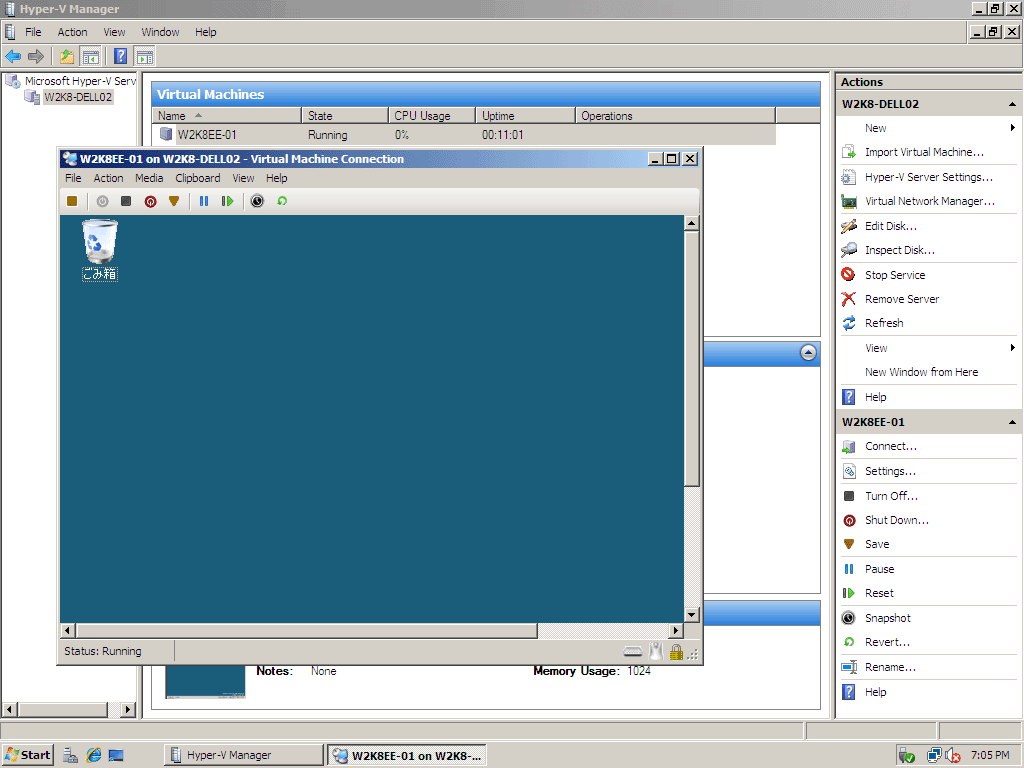Switch to Hyper-V Manager taskbar button
1024x768 pixels.
pos(244,755)
